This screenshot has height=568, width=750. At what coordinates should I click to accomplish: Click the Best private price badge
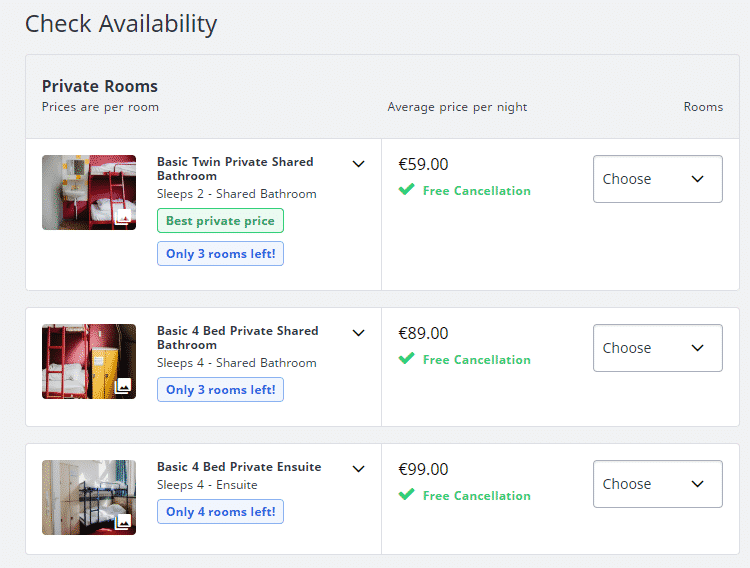(220, 221)
